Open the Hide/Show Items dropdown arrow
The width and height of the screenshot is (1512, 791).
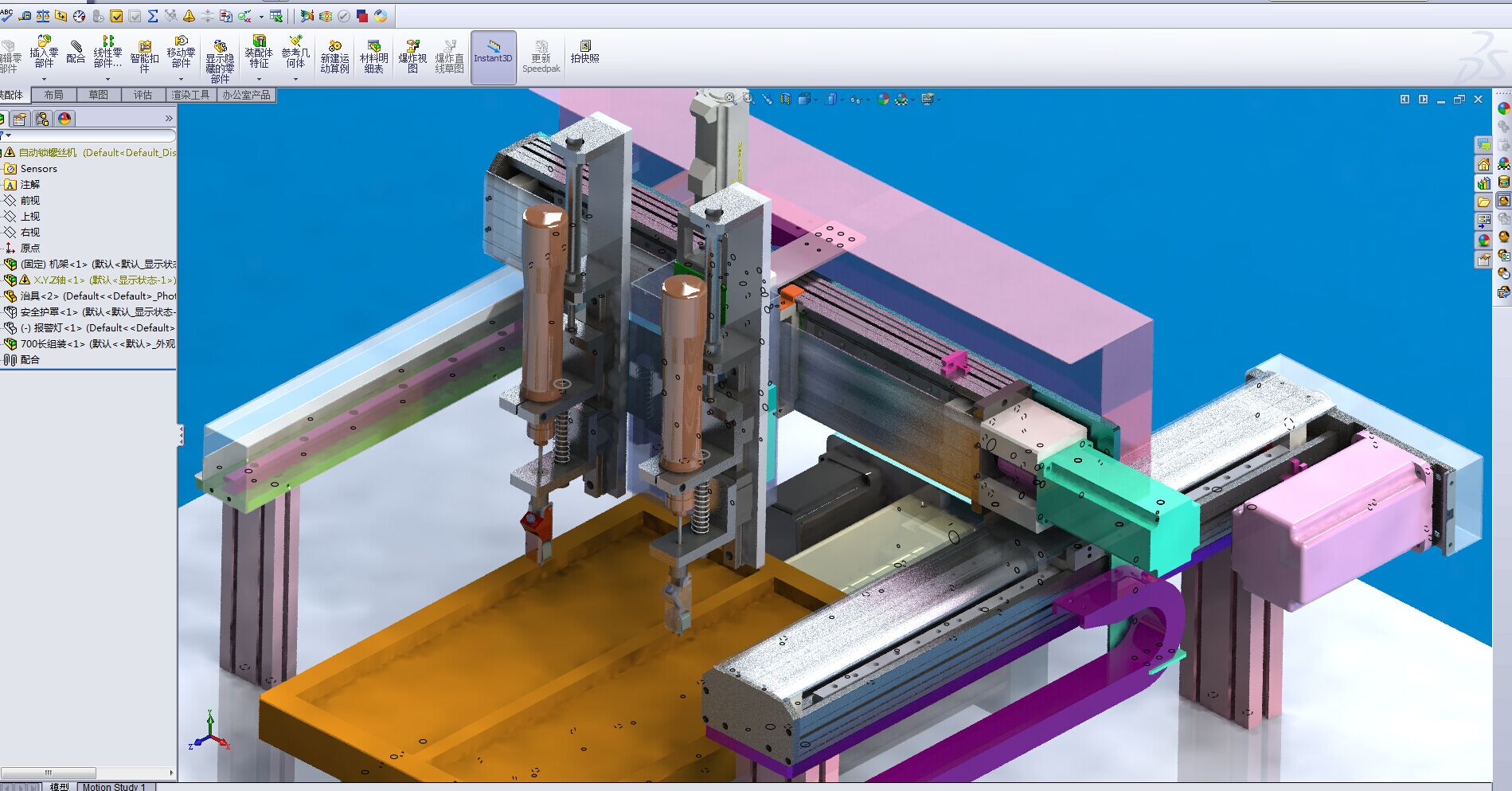coord(867,100)
